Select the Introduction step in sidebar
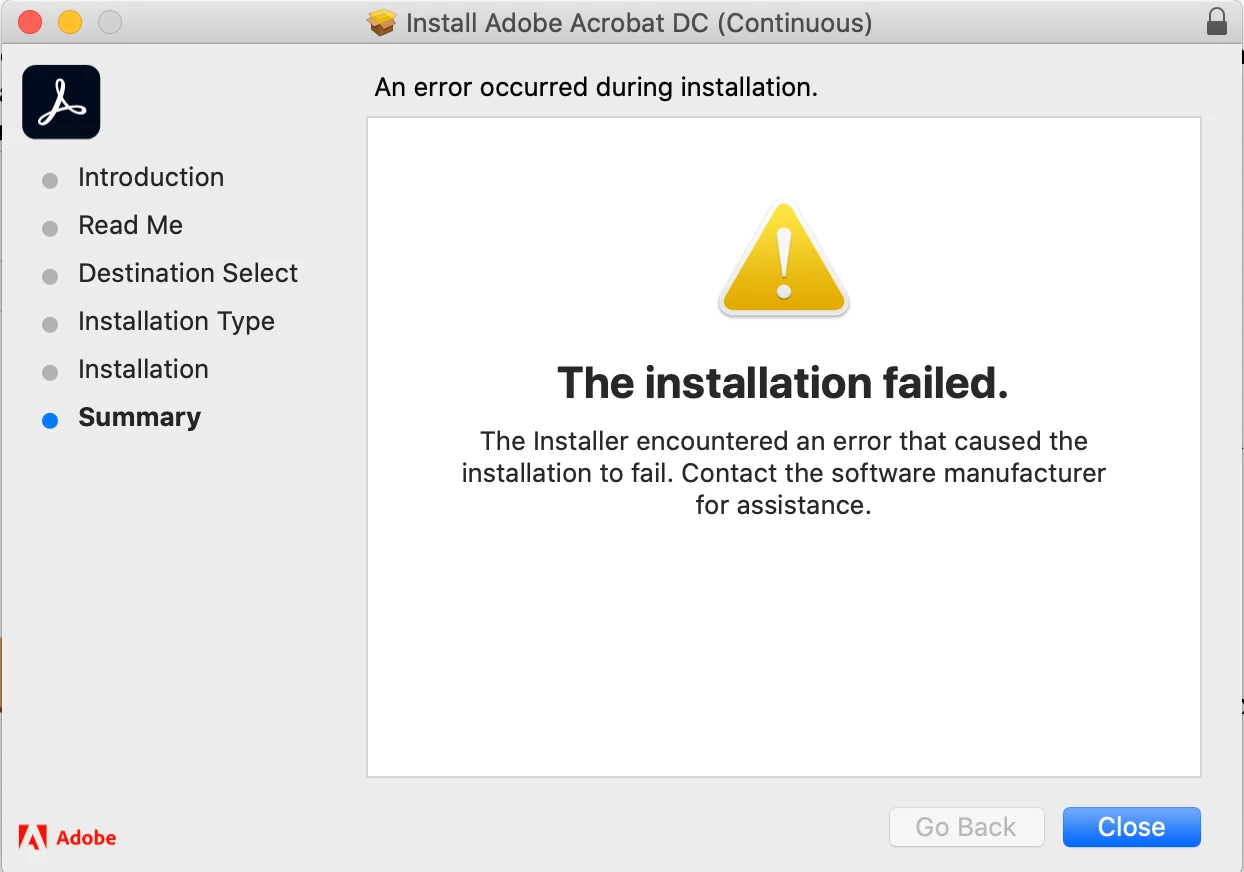The width and height of the screenshot is (1244, 872). click(x=151, y=177)
